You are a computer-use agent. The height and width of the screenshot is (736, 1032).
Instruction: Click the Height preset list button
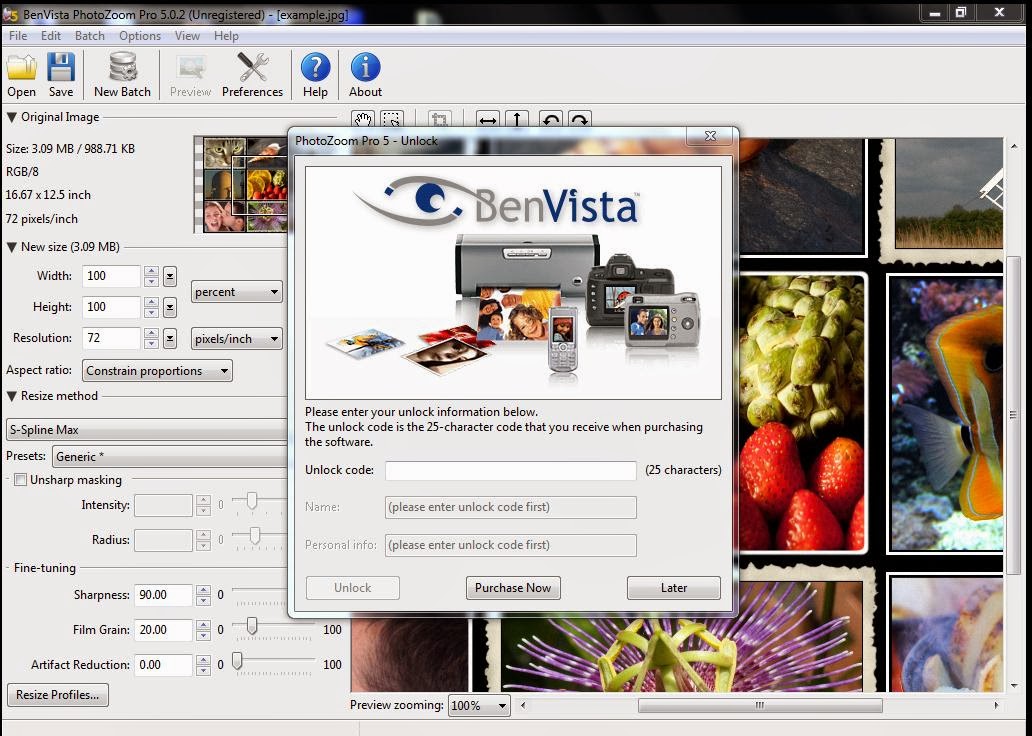[x=170, y=307]
